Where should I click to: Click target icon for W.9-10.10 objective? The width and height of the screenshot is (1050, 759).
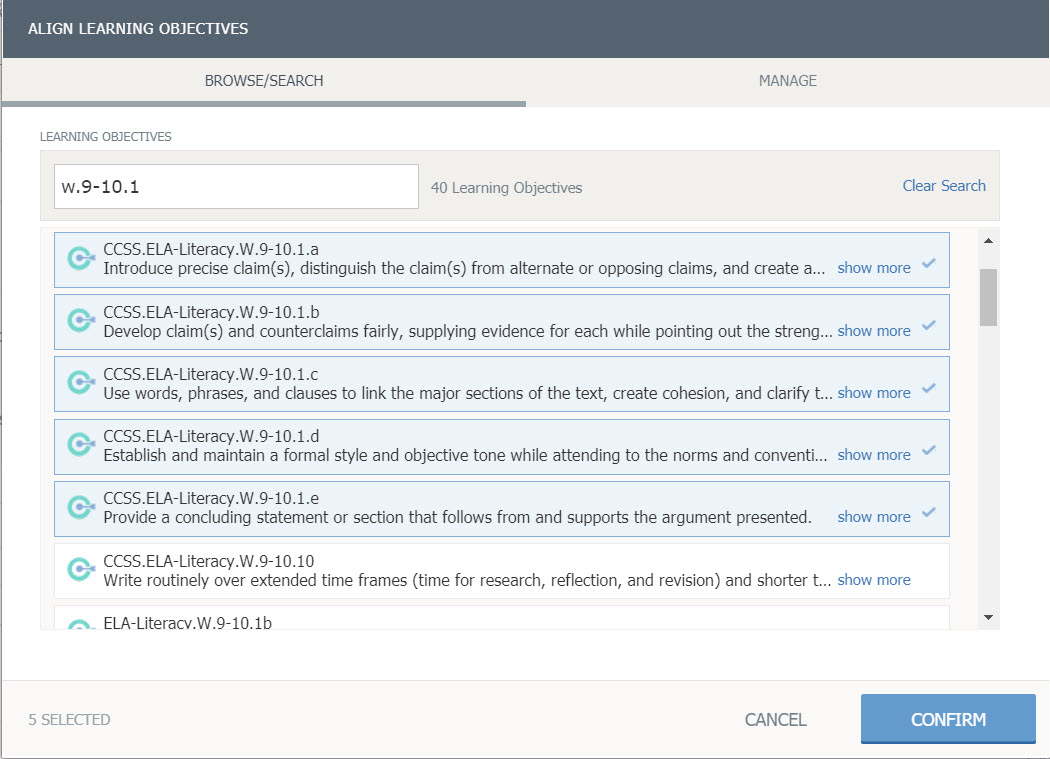click(x=80, y=570)
